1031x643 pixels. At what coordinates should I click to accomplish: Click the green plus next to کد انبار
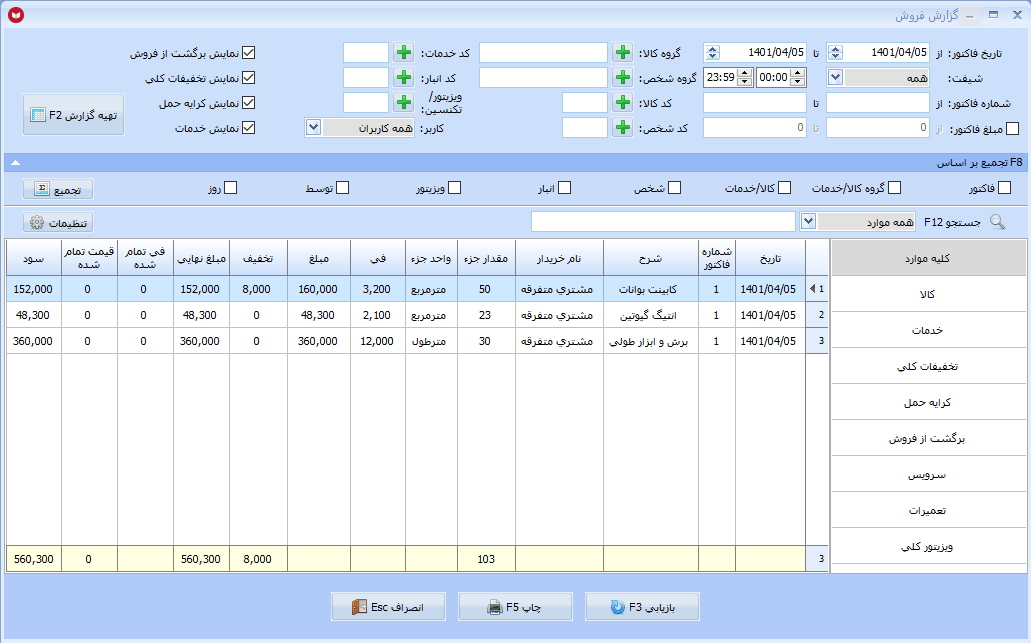(x=404, y=78)
